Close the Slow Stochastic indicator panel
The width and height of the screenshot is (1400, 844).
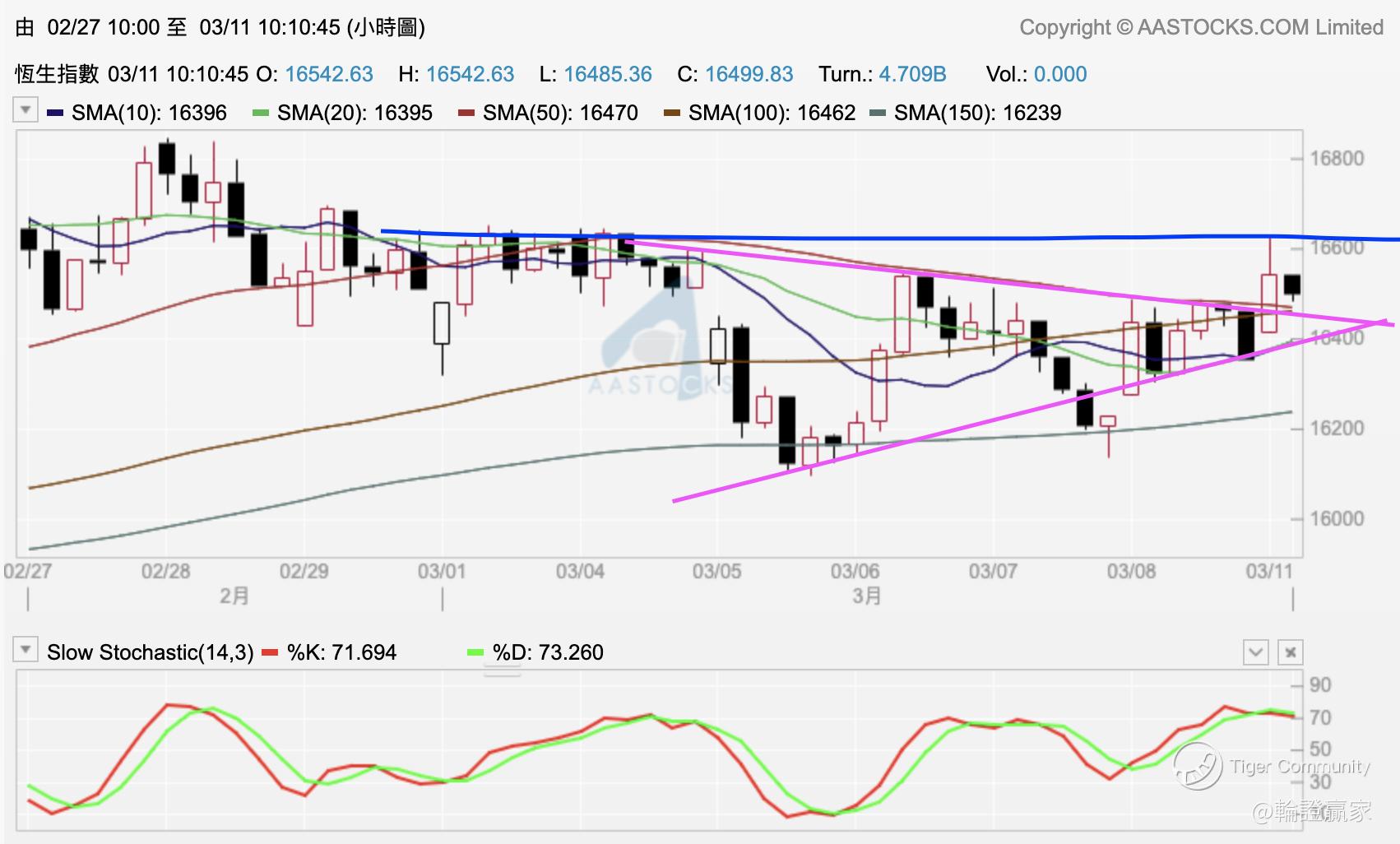1290,653
